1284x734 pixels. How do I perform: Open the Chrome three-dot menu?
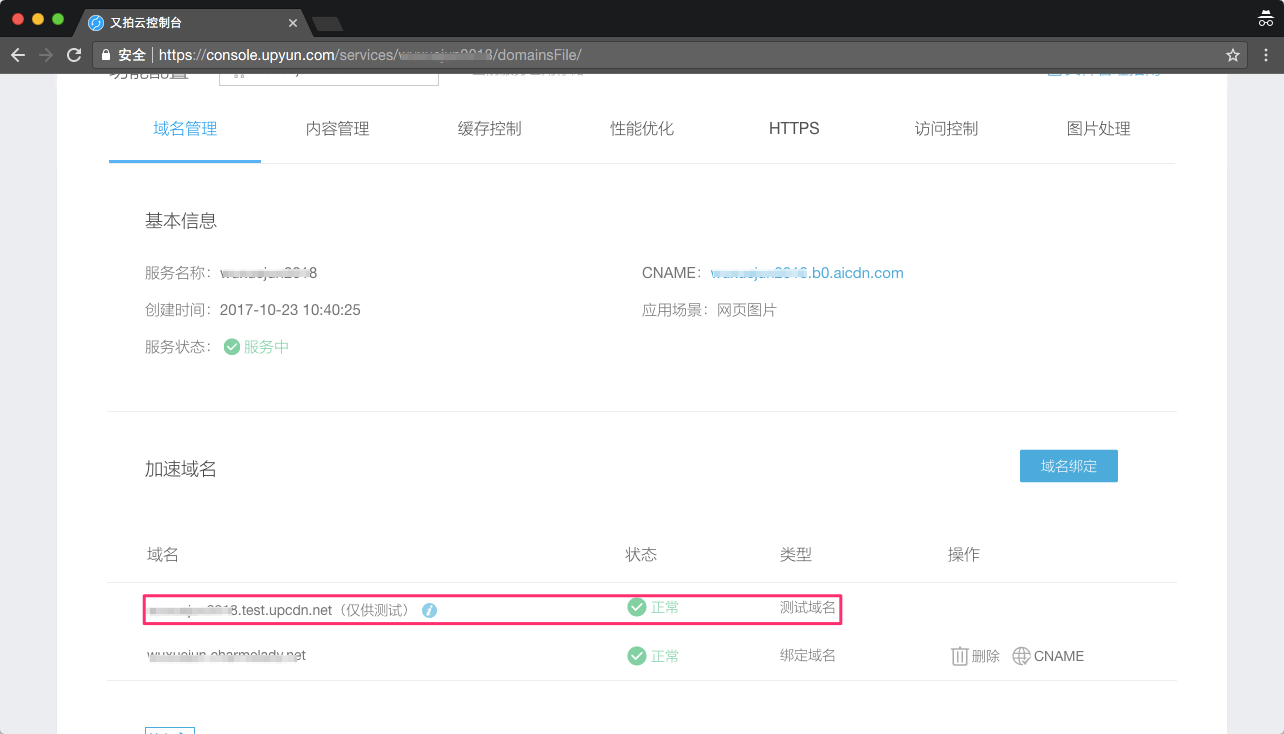[x=1266, y=55]
